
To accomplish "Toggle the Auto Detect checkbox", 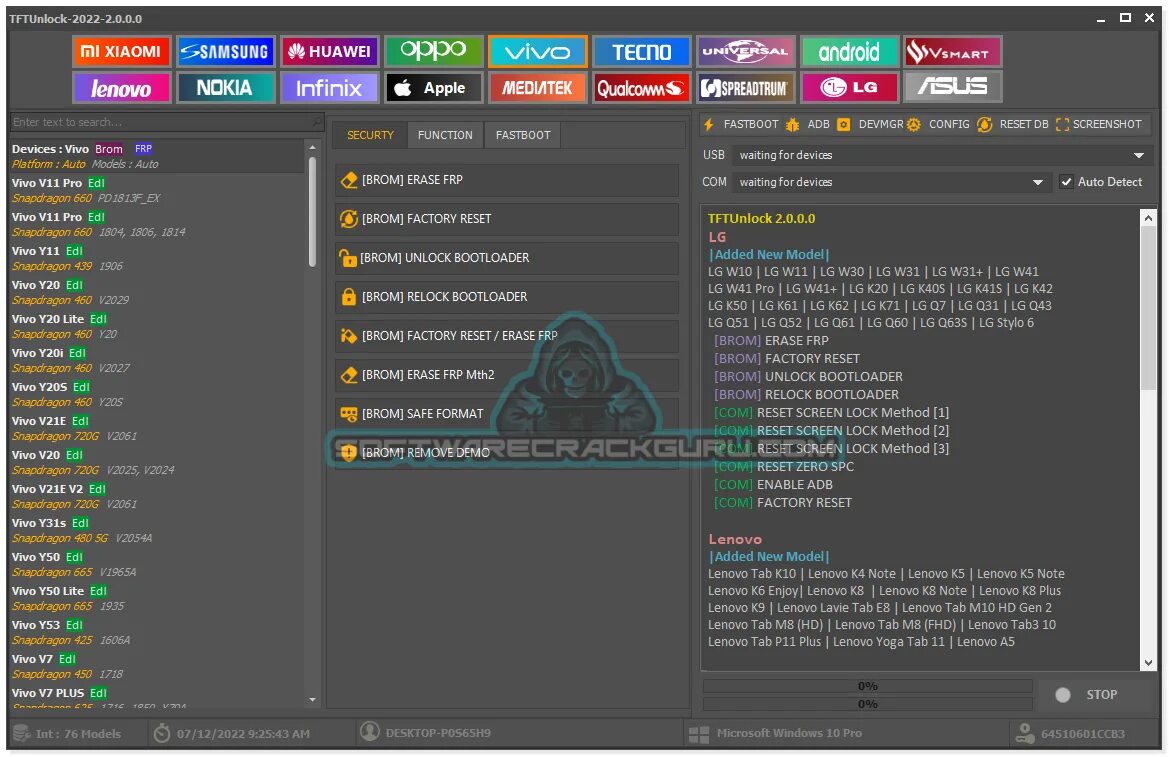I will click(1067, 182).
